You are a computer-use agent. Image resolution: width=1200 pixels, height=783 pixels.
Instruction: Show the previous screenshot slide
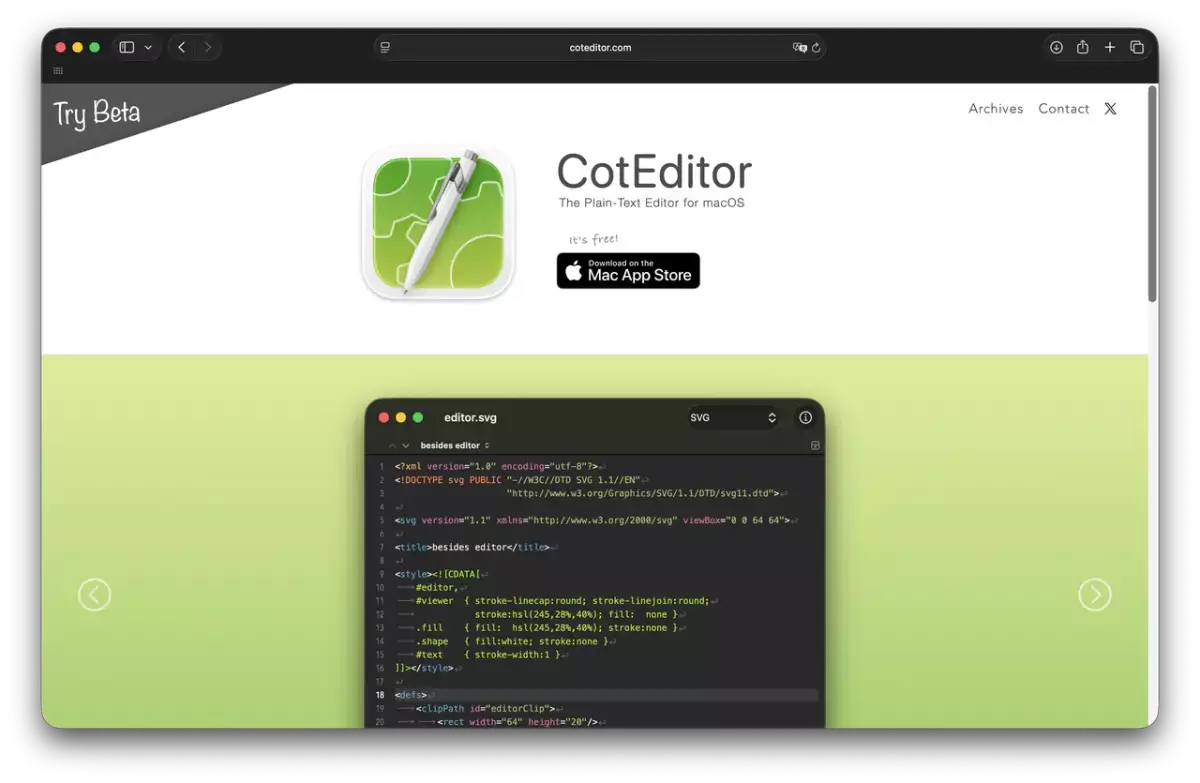tap(94, 595)
